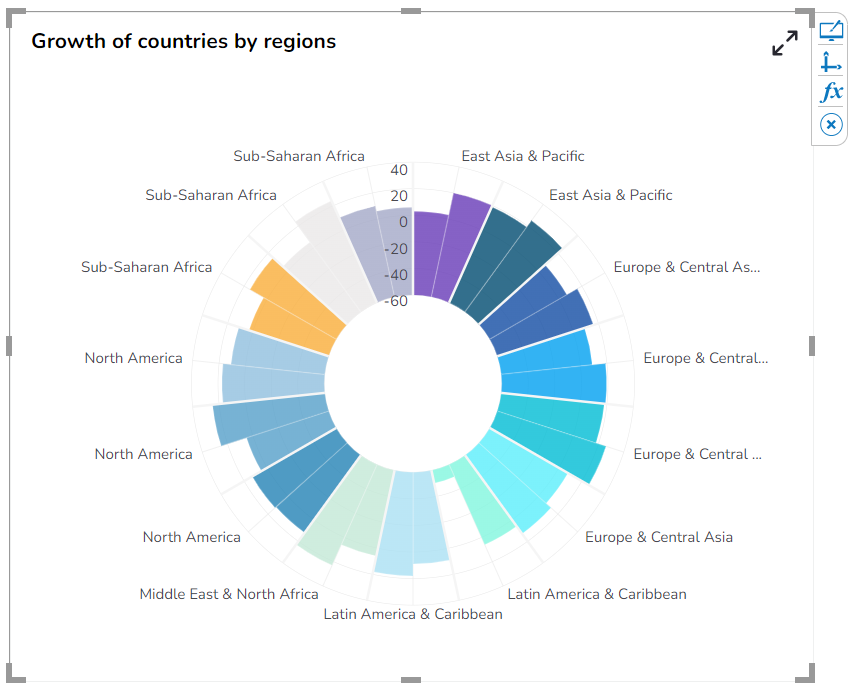Click the right edge middle resize handle
This screenshot has height=687, width=852.
click(x=813, y=346)
